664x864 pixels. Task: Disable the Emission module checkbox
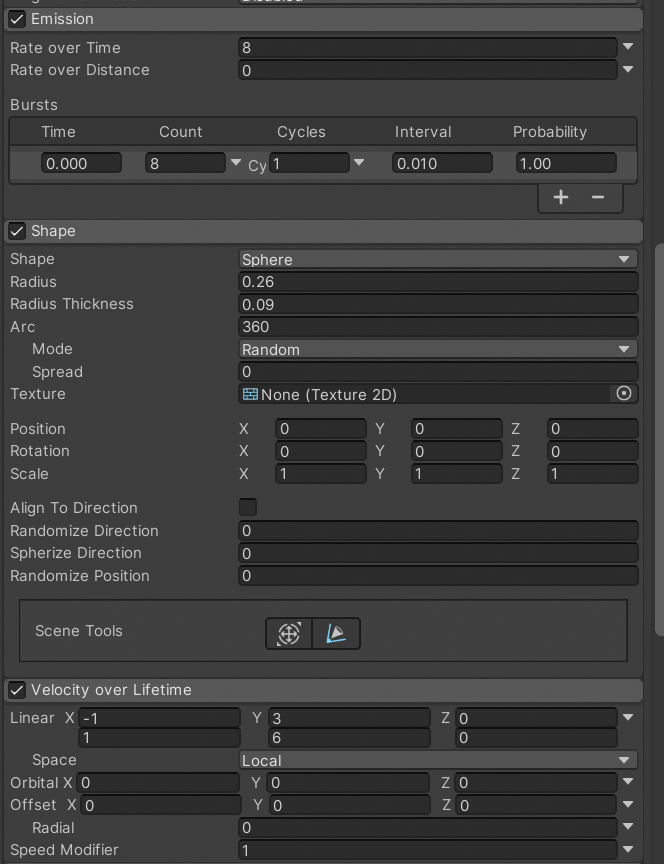(17, 19)
